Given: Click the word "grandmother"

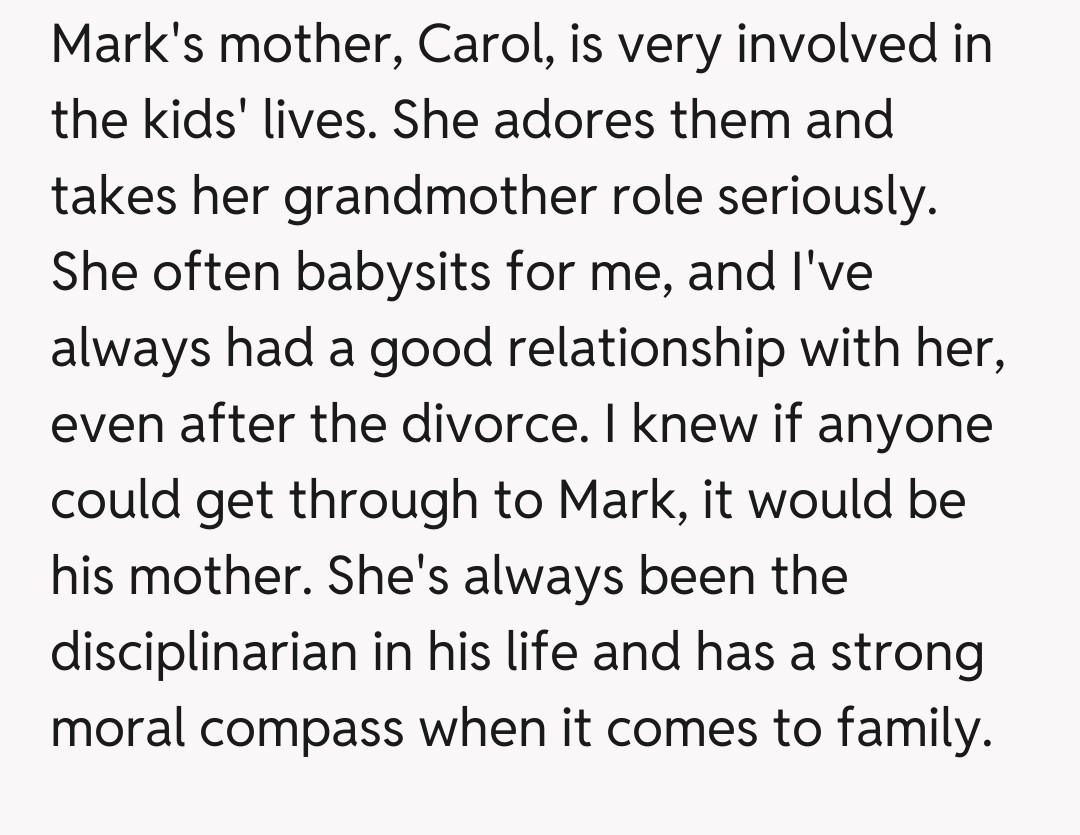Looking at the screenshot, I should point(439,199).
